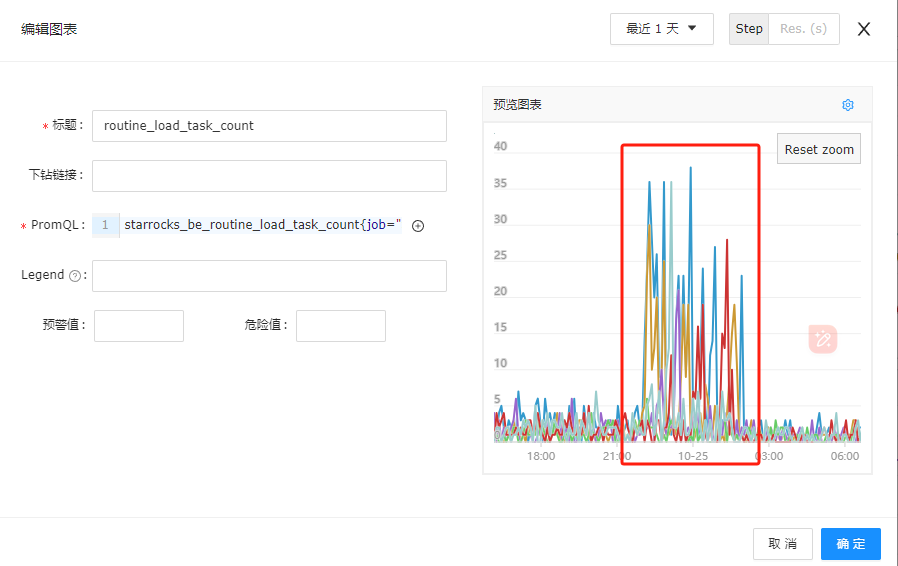
Task: Click the PromQL query editor text
Action: click(x=263, y=225)
